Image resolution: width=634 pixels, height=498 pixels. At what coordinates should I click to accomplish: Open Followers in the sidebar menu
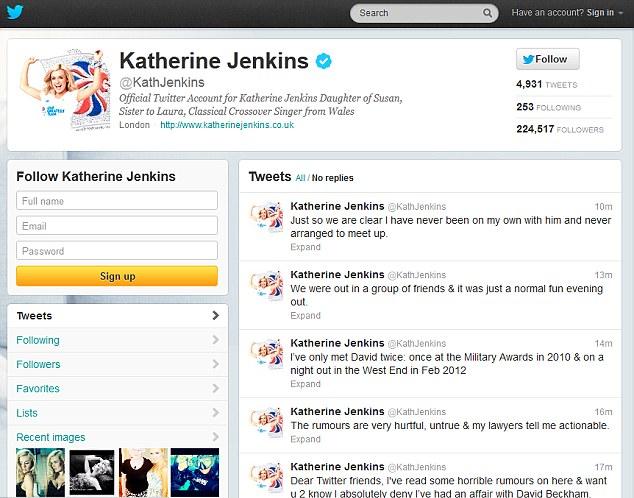pyautogui.click(x=118, y=364)
